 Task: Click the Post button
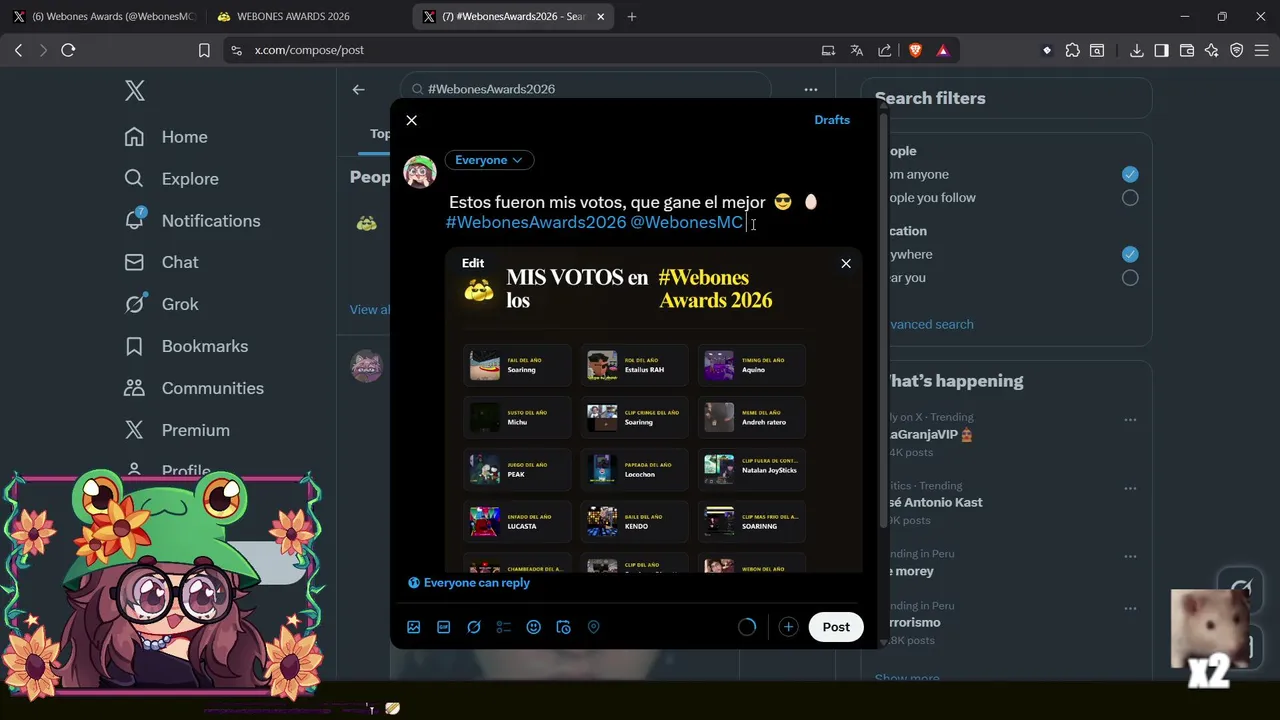tap(836, 627)
